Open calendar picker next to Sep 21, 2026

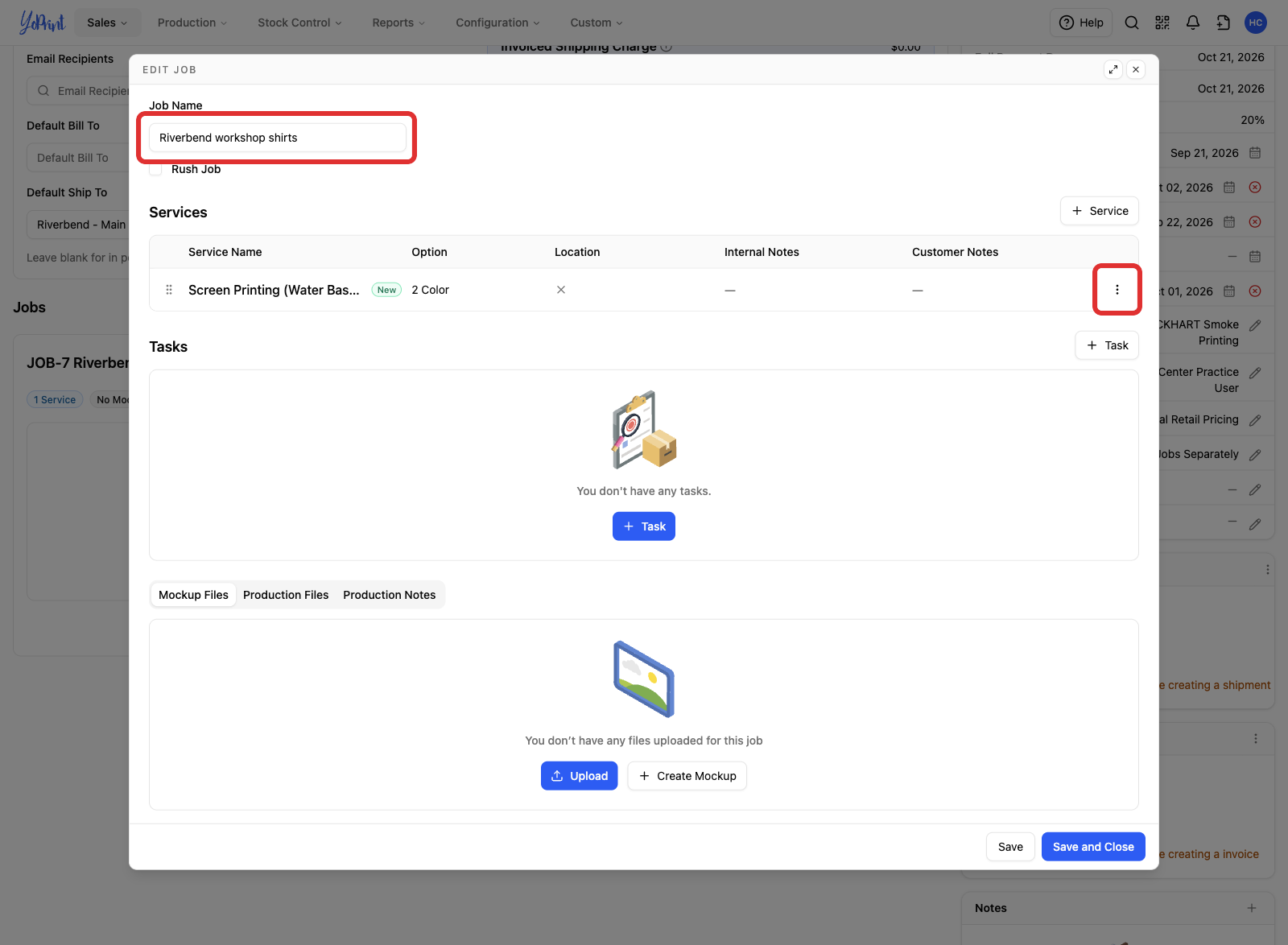click(1255, 153)
